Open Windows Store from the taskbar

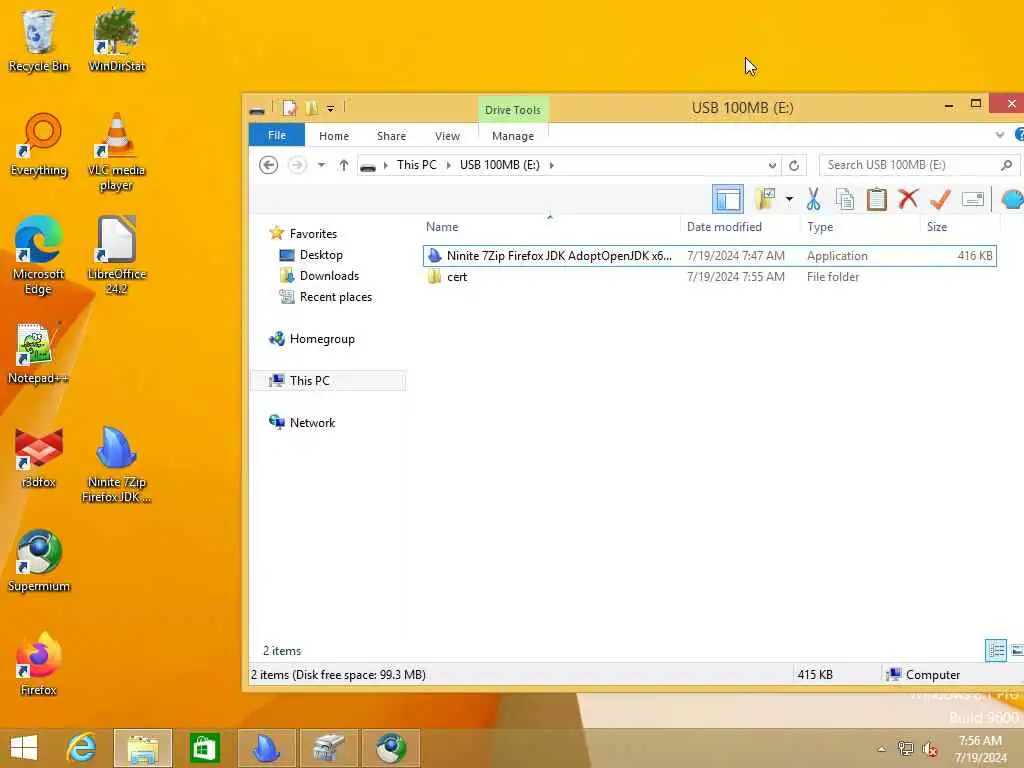tap(204, 748)
